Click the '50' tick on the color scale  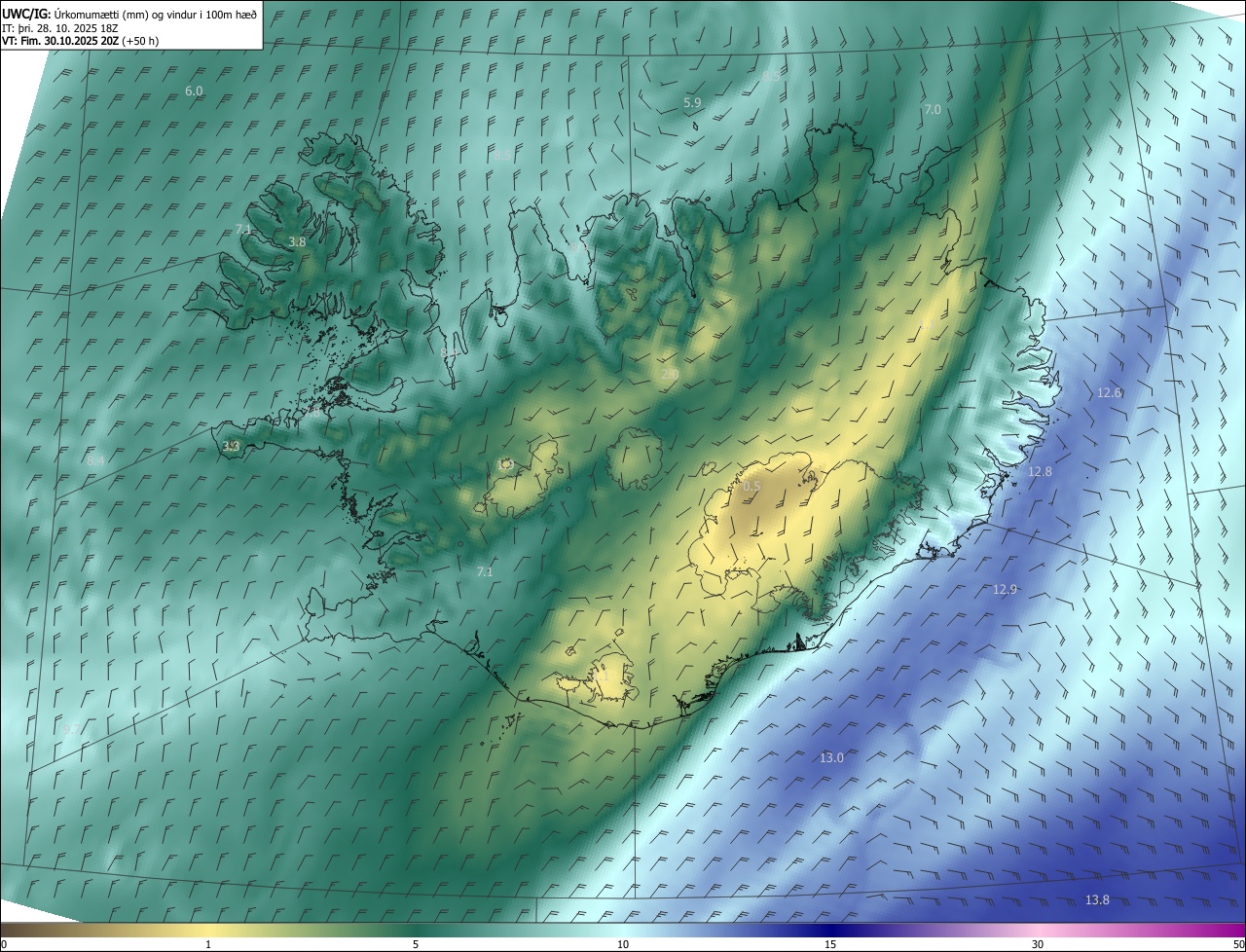coord(1238,944)
